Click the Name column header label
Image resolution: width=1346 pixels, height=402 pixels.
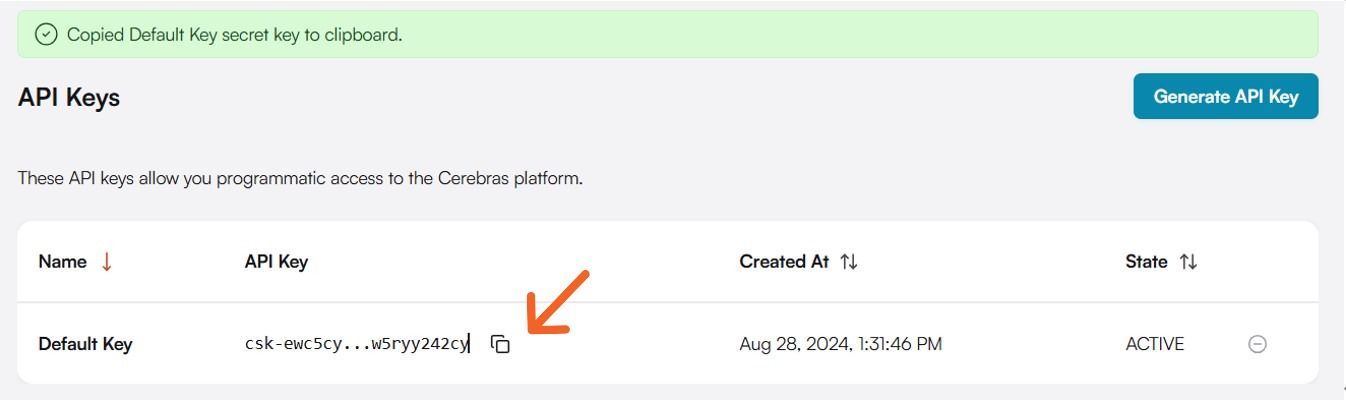62,262
